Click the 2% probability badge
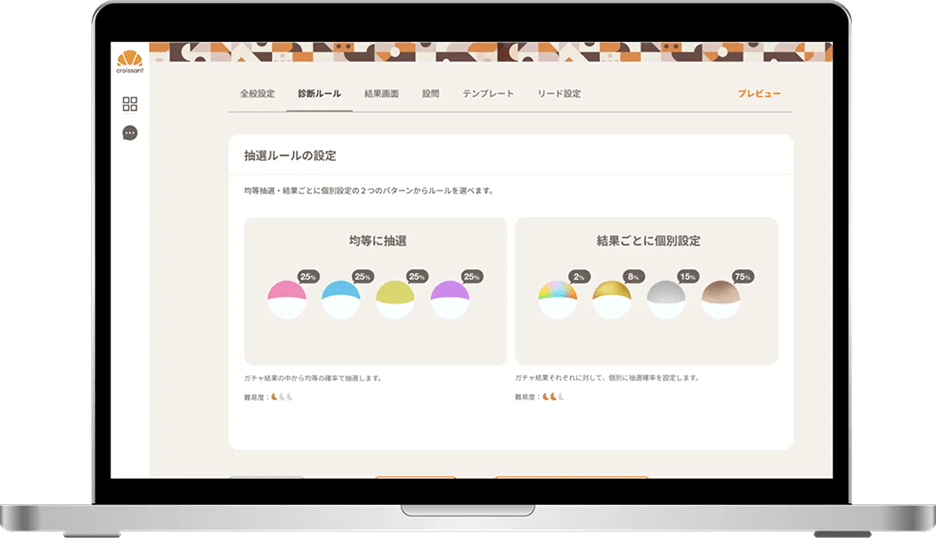The image size is (936, 538). [579, 276]
